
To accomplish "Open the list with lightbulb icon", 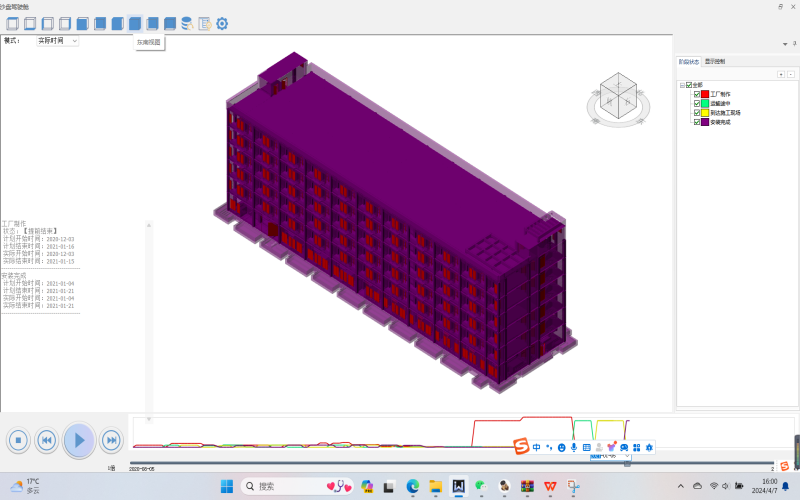I will coord(205,23).
